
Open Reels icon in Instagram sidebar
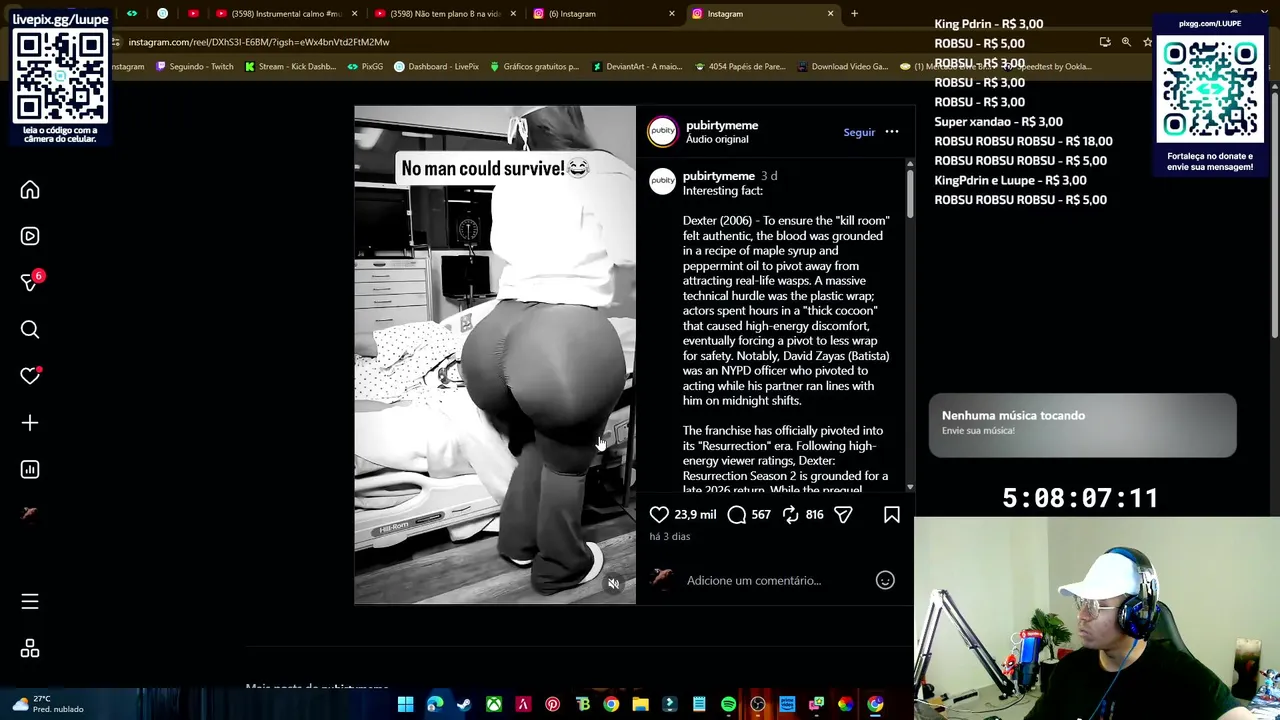click(30, 236)
